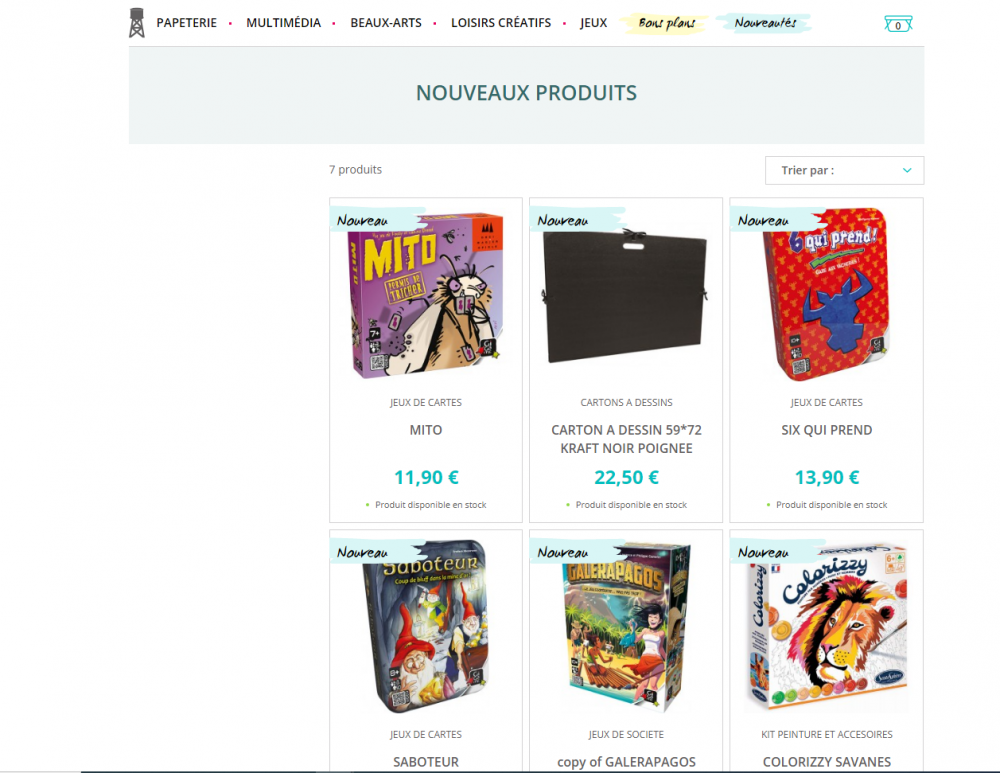Open the MITO game box image
This screenshot has width=1000, height=773.
pyautogui.click(x=425, y=295)
